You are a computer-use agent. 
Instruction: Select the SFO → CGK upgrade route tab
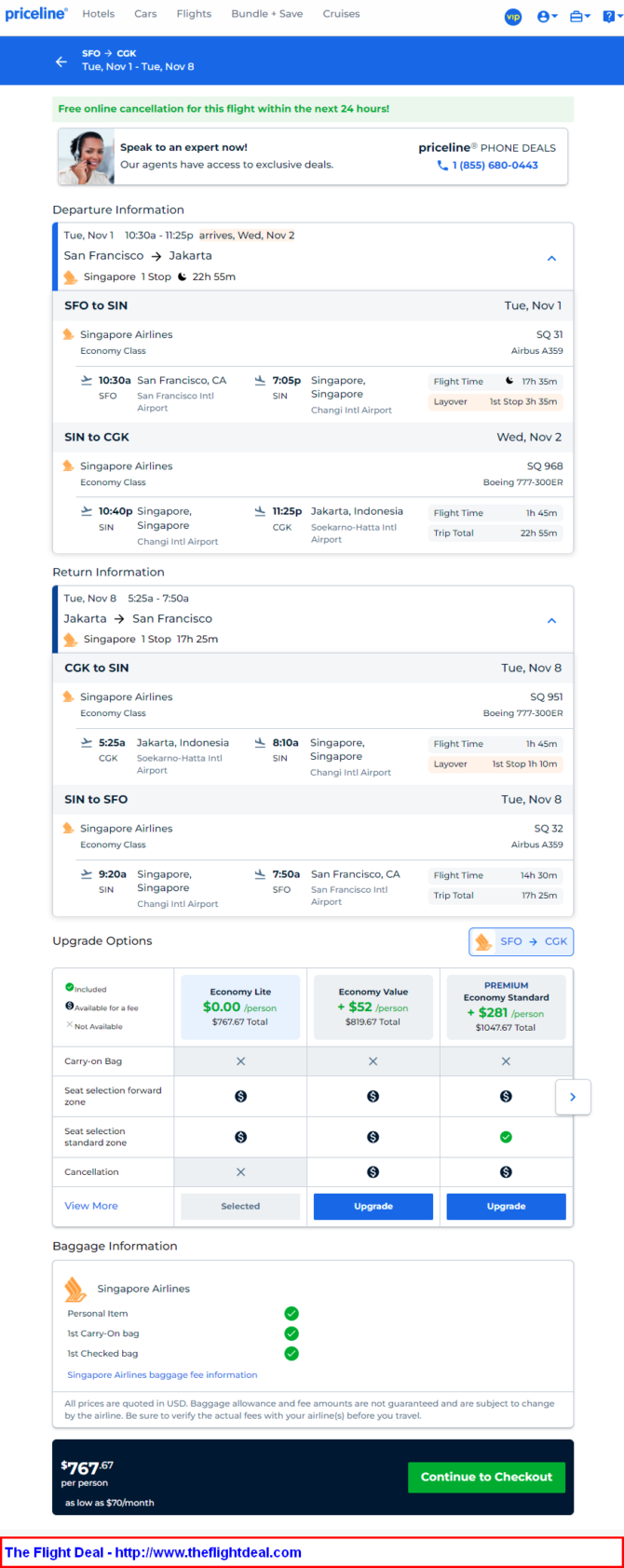point(522,941)
